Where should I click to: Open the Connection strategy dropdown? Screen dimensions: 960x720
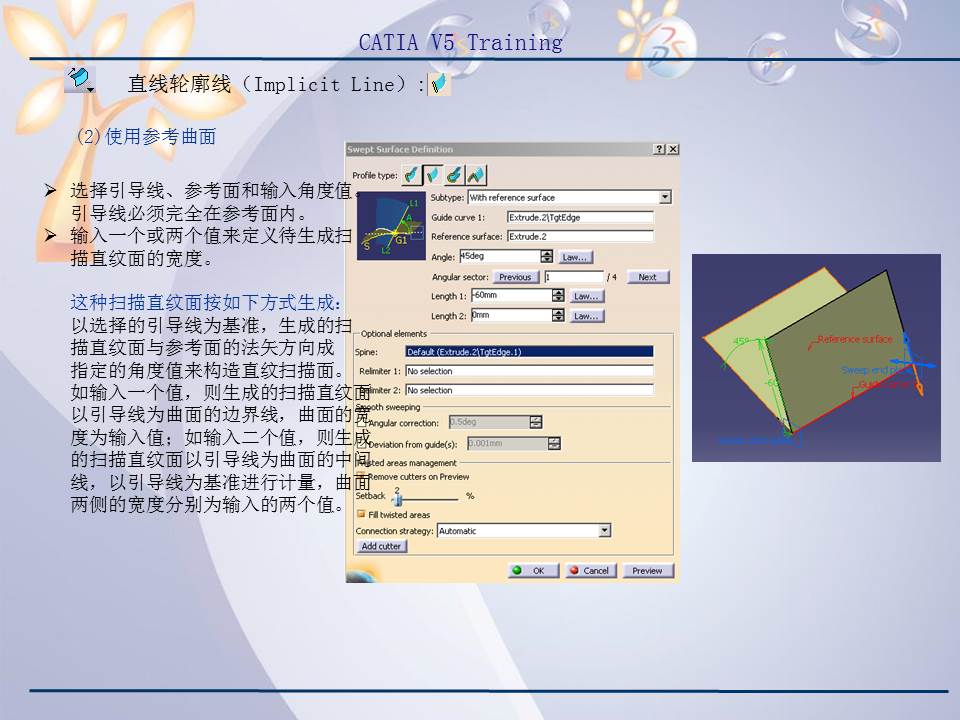coord(603,531)
